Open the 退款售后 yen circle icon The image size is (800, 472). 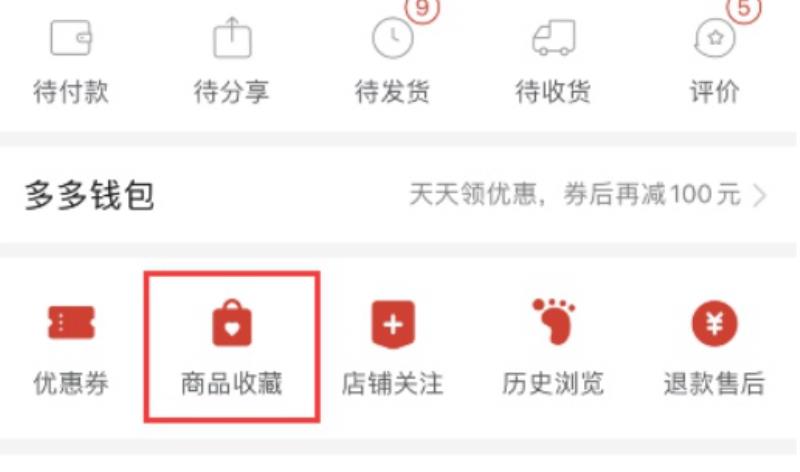(715, 324)
